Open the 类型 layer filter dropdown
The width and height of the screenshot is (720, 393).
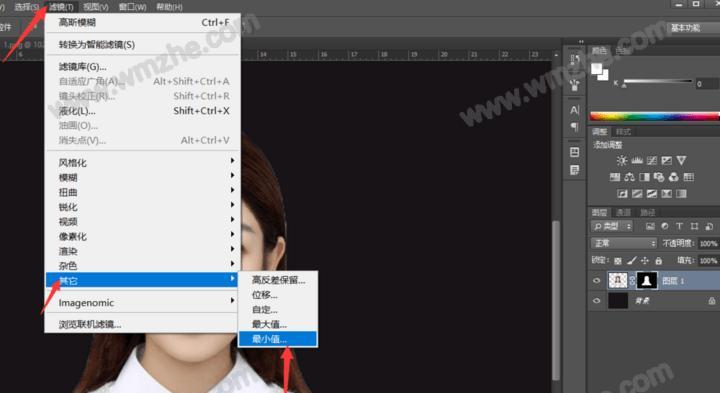coord(612,226)
